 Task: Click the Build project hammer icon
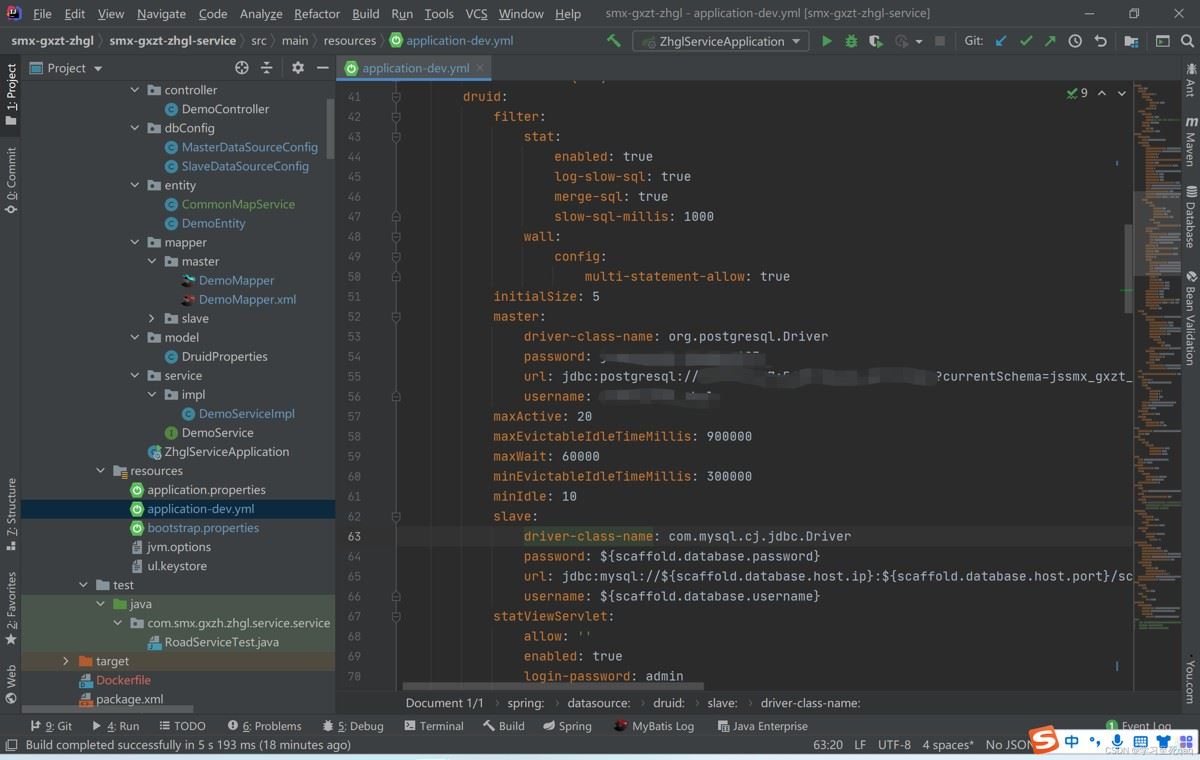tap(613, 41)
